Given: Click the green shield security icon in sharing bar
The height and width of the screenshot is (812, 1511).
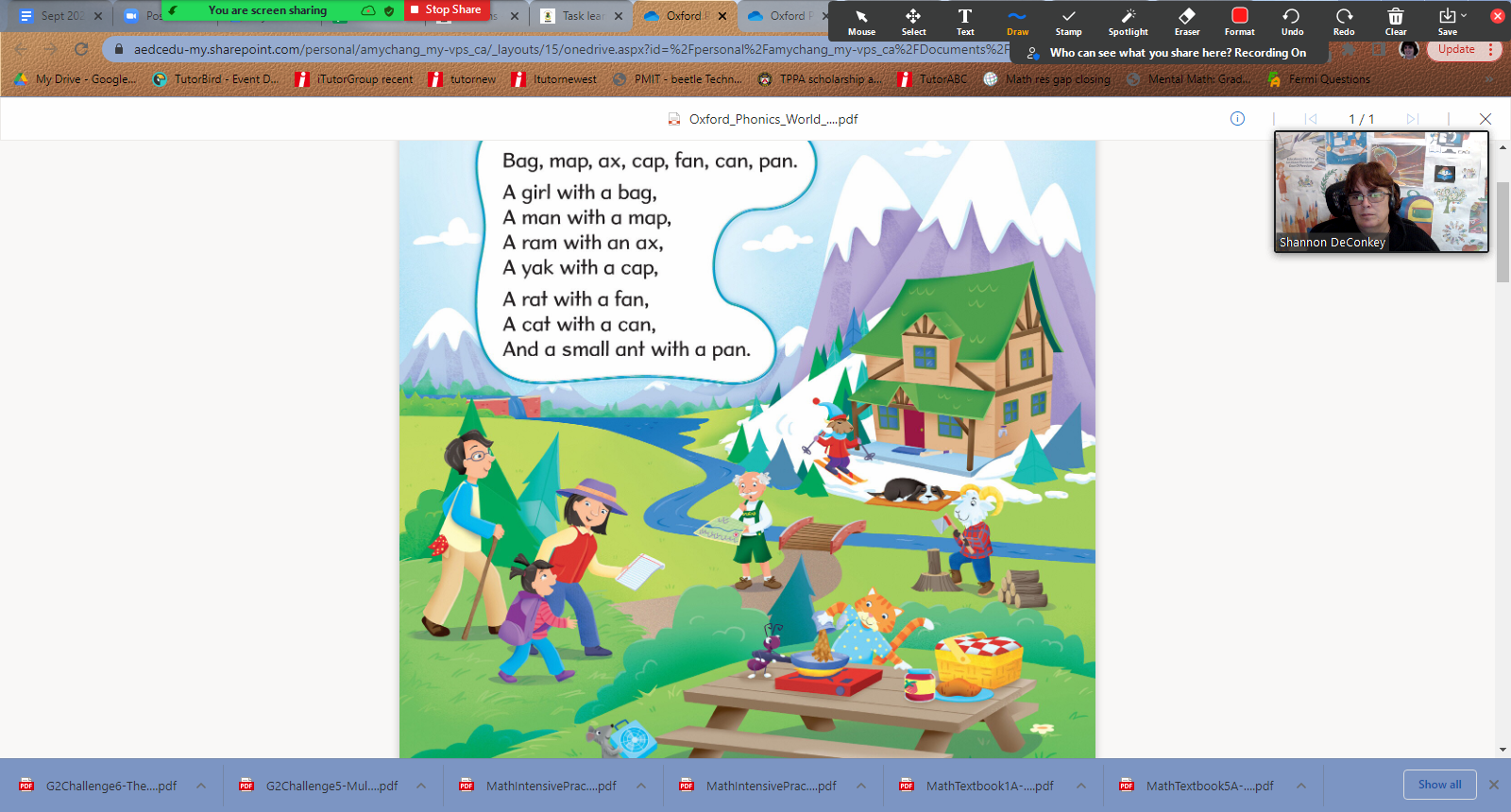Looking at the screenshot, I should pyautogui.click(x=389, y=10).
